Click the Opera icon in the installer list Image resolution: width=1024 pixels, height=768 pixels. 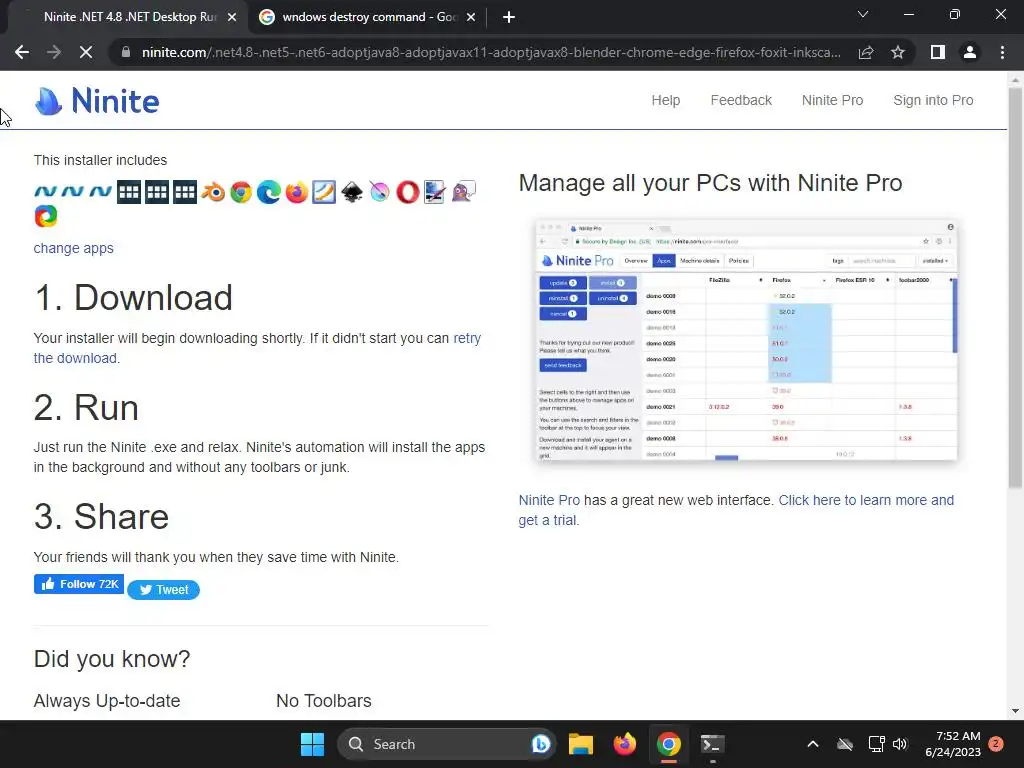(x=408, y=192)
